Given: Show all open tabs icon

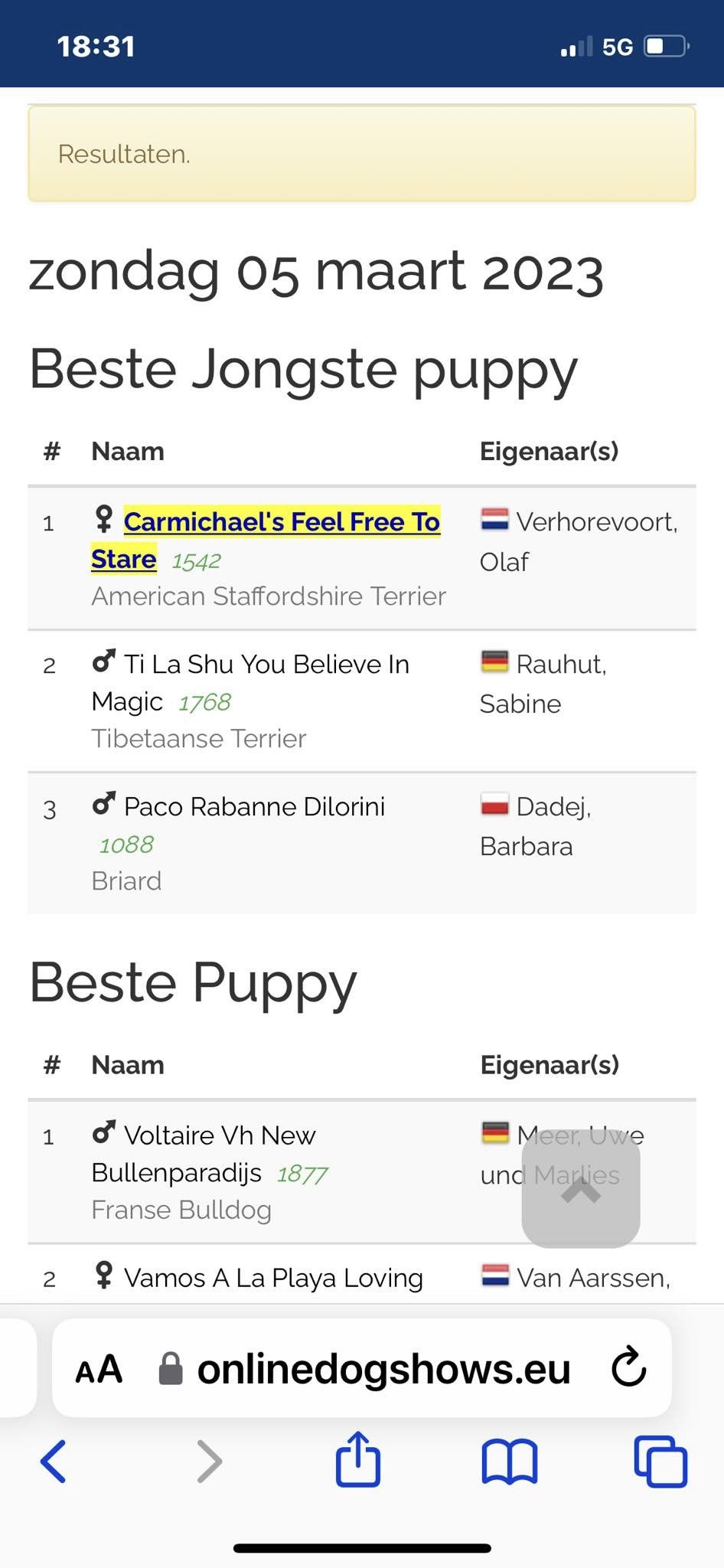Looking at the screenshot, I should click(x=660, y=1462).
